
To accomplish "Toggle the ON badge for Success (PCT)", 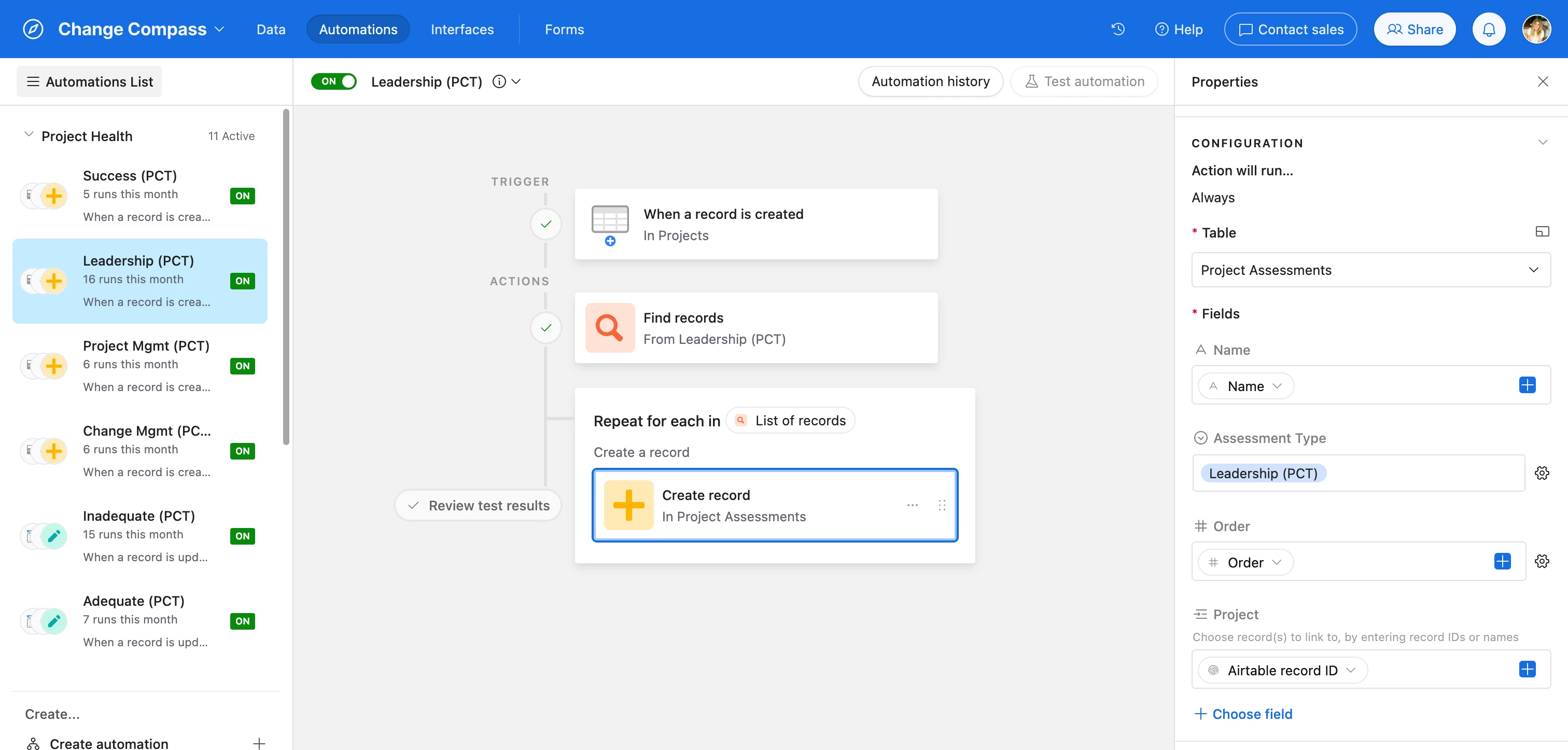I will 242,196.
